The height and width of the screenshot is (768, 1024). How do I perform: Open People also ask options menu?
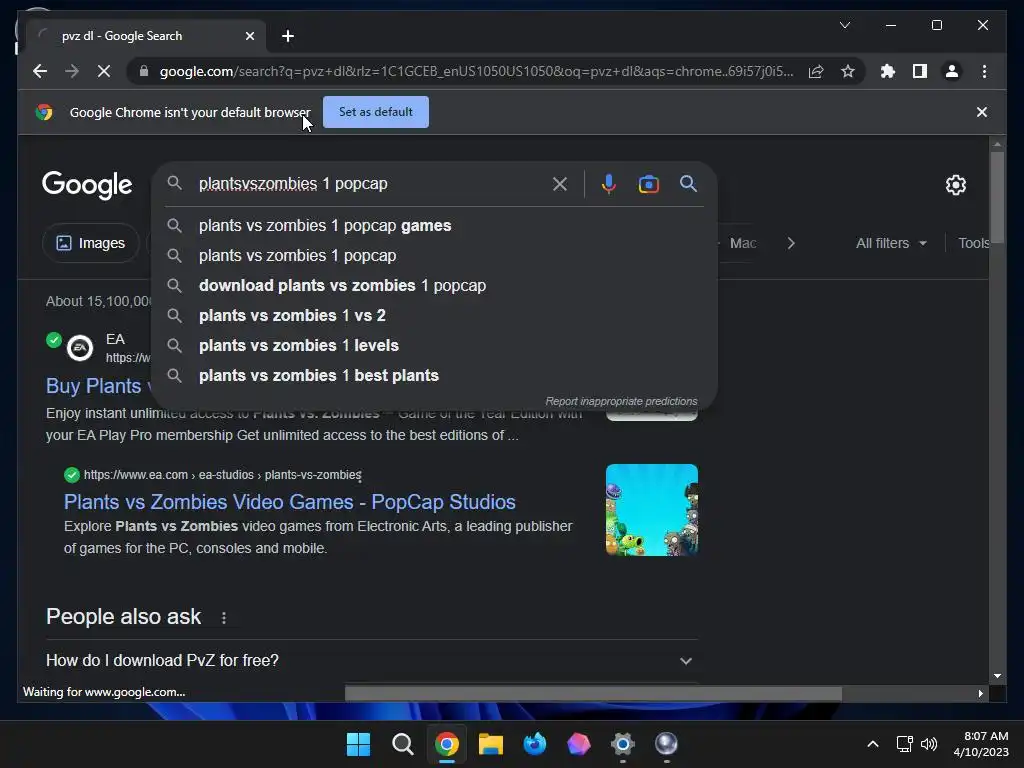pyautogui.click(x=223, y=617)
